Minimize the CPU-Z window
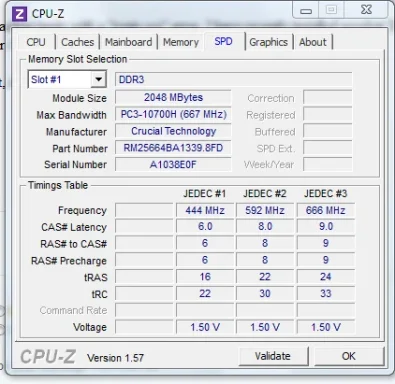Viewport: 395px width, 384px height. pos(306,10)
